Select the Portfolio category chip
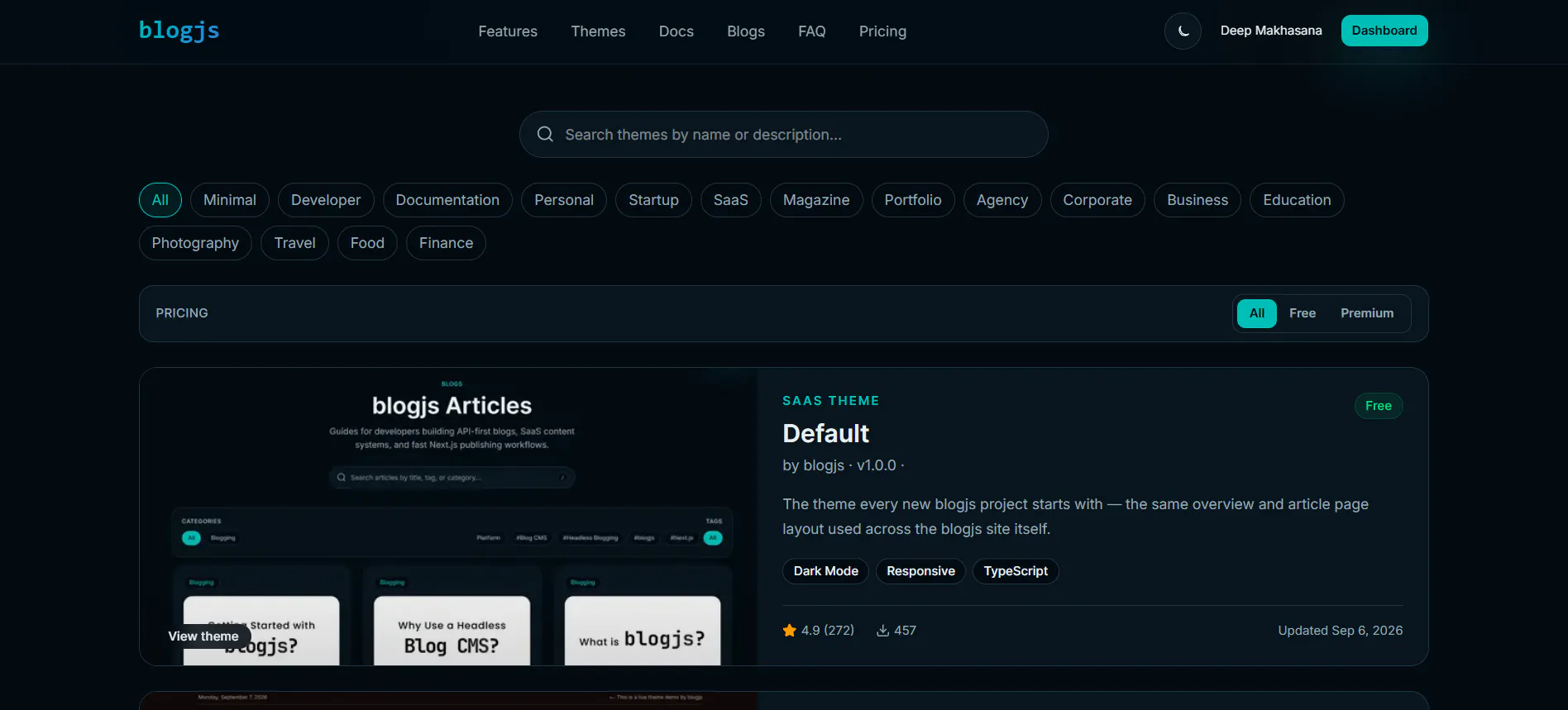 click(913, 200)
